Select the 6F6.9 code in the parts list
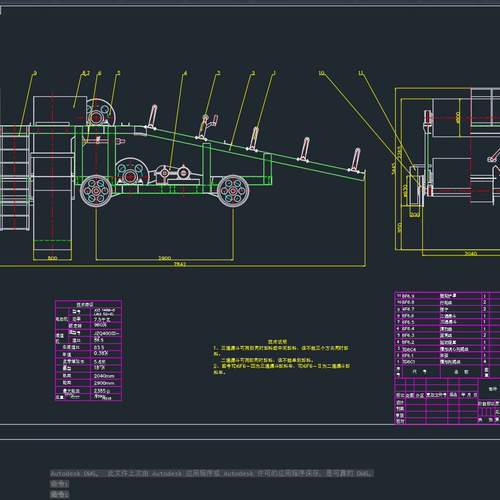 pyautogui.click(x=408, y=296)
